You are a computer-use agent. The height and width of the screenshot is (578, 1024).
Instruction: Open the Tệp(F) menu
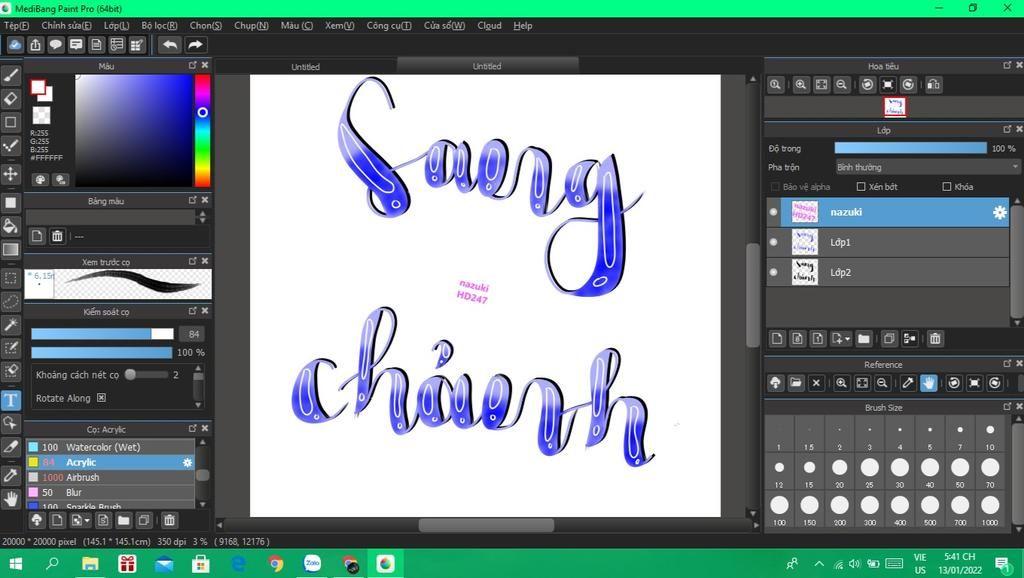pos(16,25)
